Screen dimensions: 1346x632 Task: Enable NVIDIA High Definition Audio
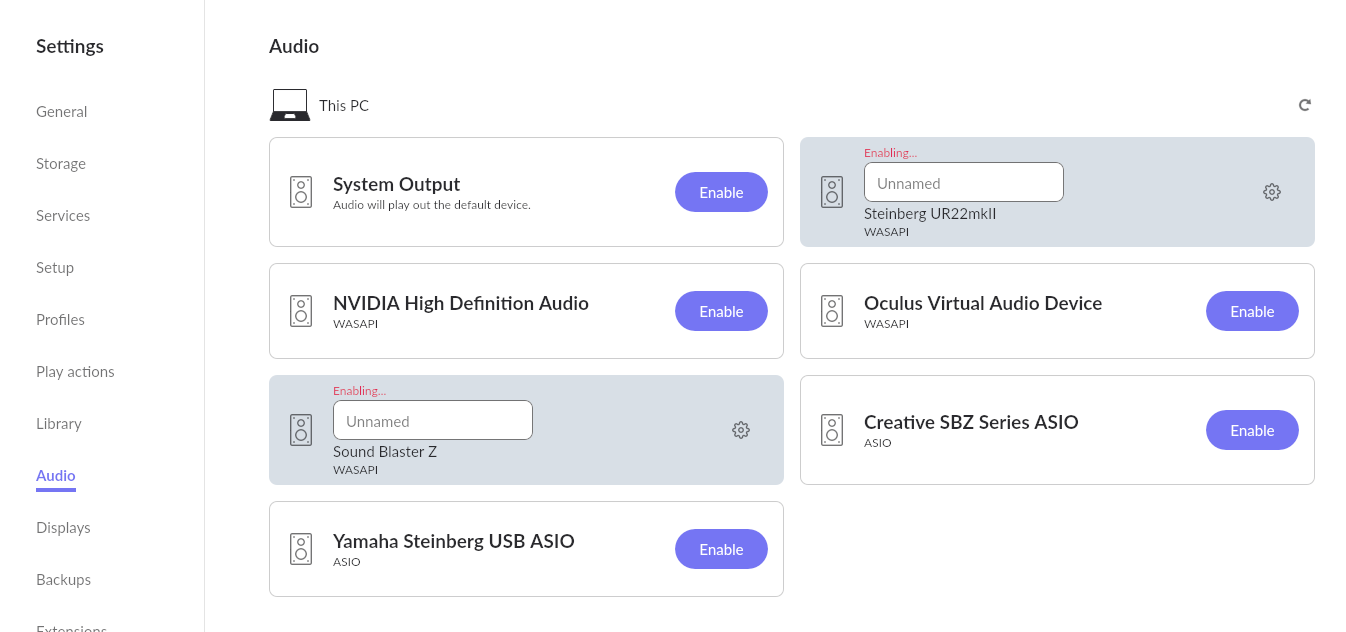(721, 311)
